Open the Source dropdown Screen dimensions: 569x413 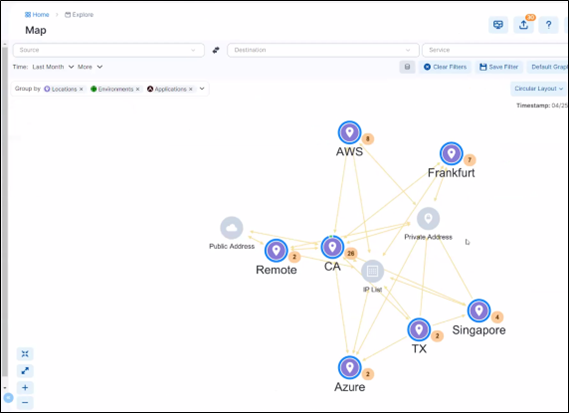click(x=109, y=50)
